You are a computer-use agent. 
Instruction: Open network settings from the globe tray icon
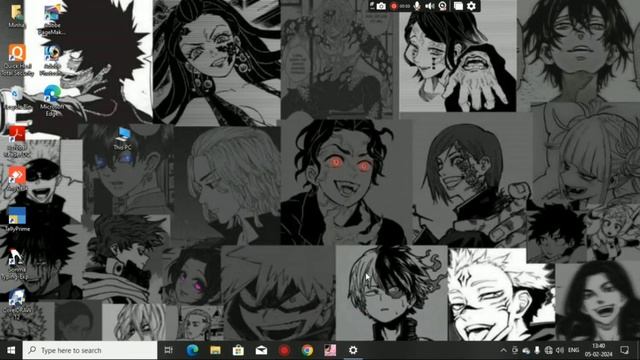click(x=549, y=350)
